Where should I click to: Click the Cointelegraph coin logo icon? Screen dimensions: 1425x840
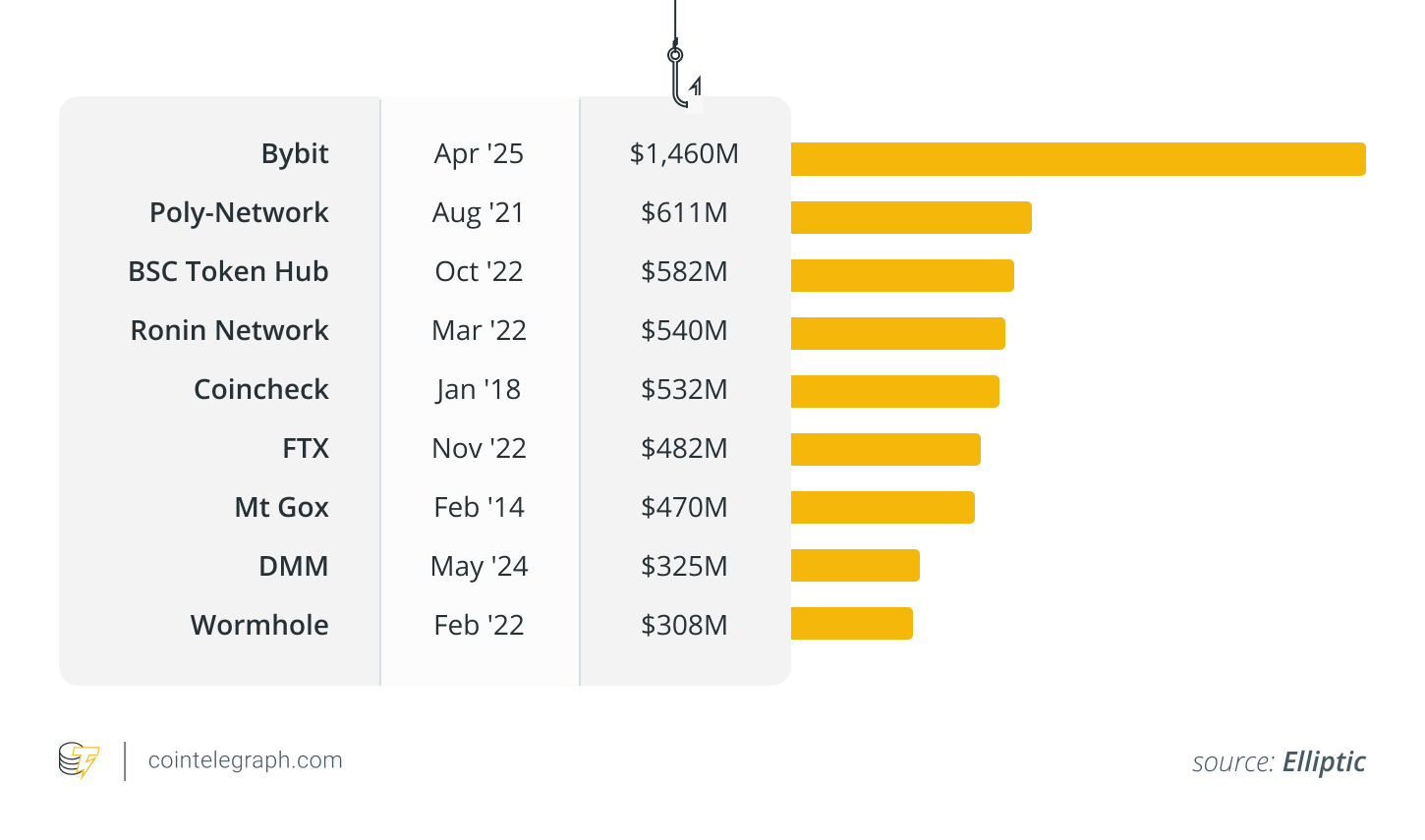pos(79,760)
